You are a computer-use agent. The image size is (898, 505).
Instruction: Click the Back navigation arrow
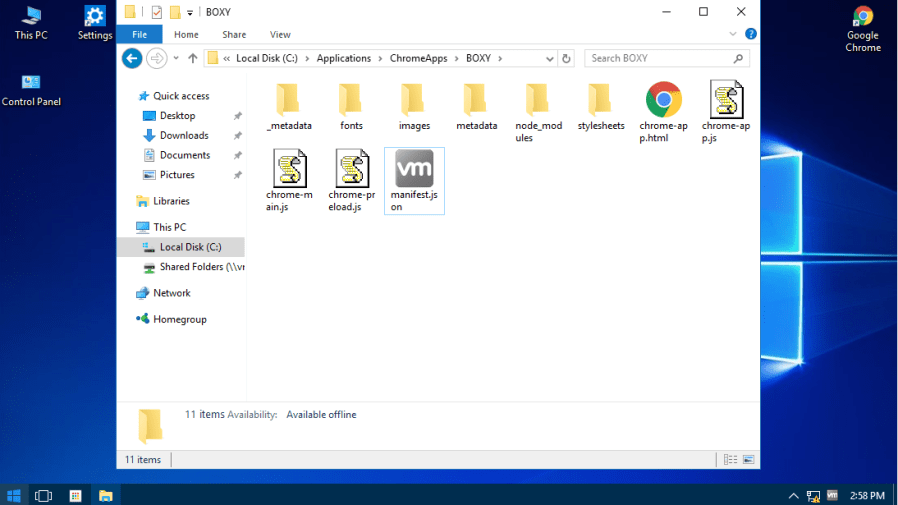132,59
